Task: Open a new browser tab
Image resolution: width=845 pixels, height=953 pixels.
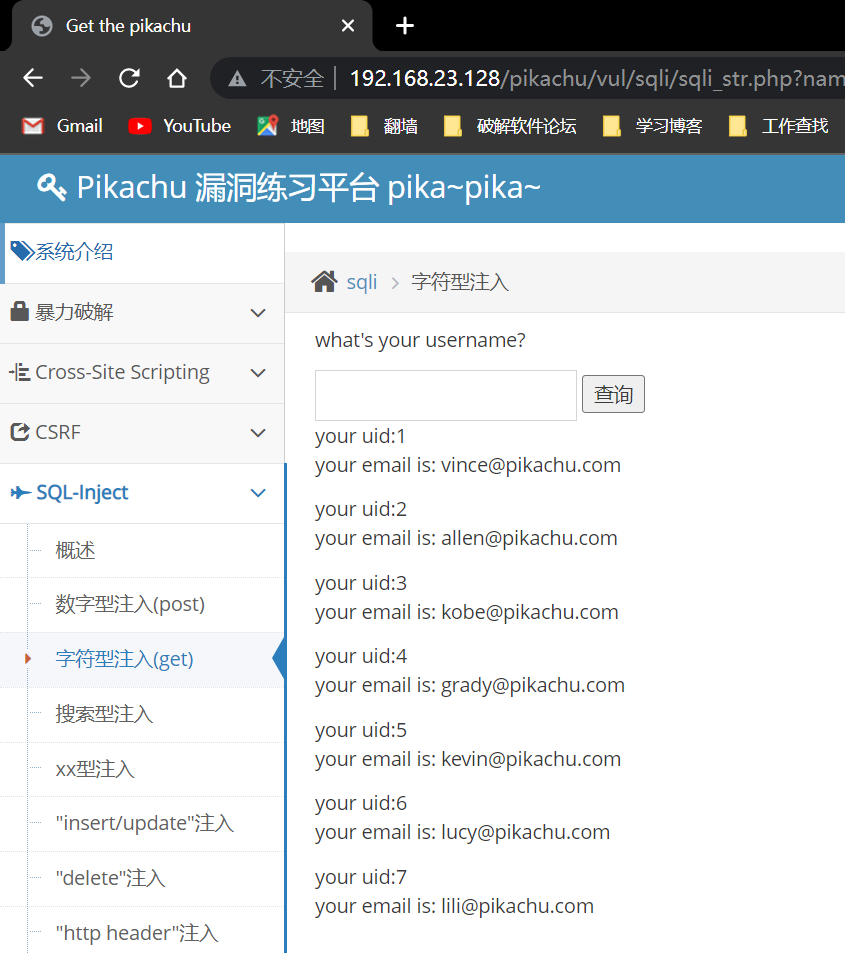Action: [405, 26]
